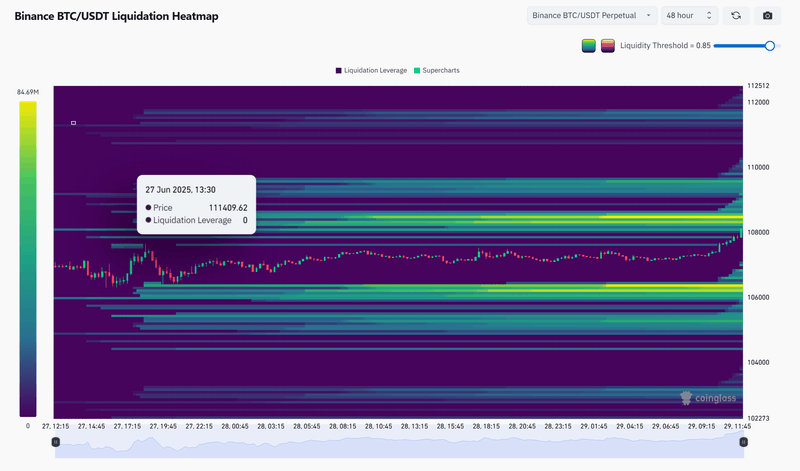The width and height of the screenshot is (800, 471).
Task: Click the 29, 11:45 time axis label
Action: point(737,426)
